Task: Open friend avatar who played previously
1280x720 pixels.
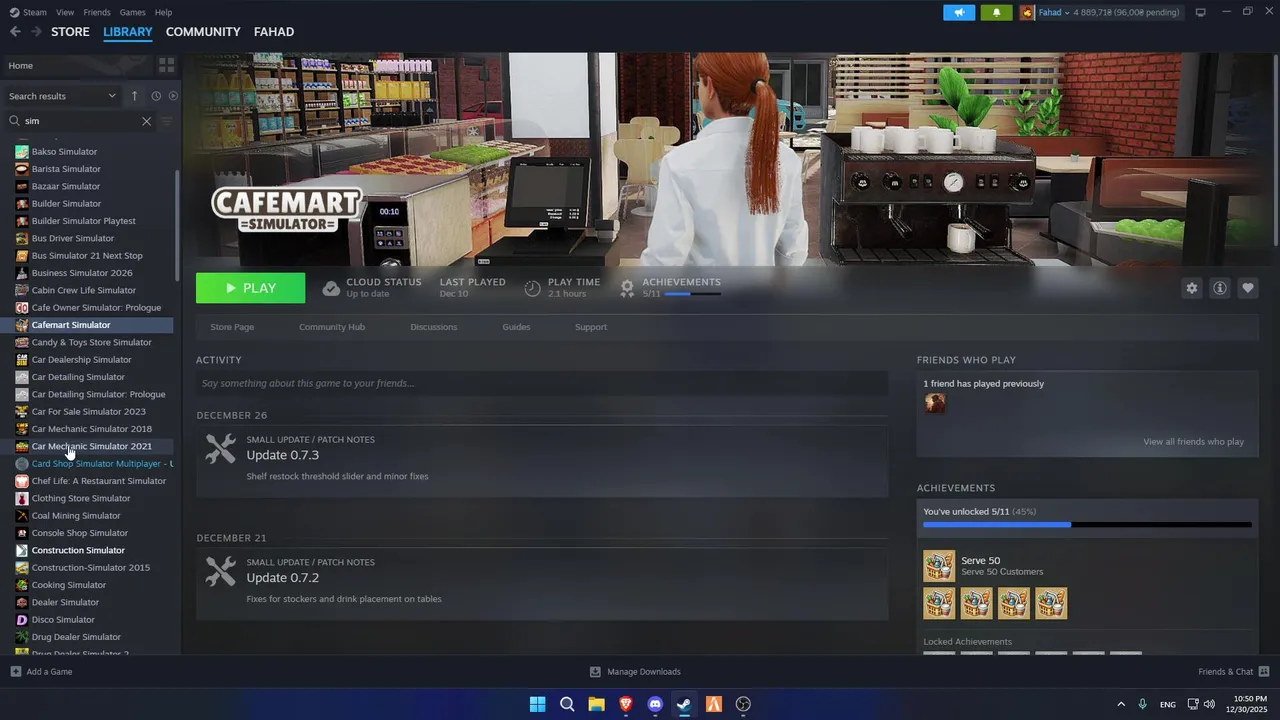Action: coord(935,403)
